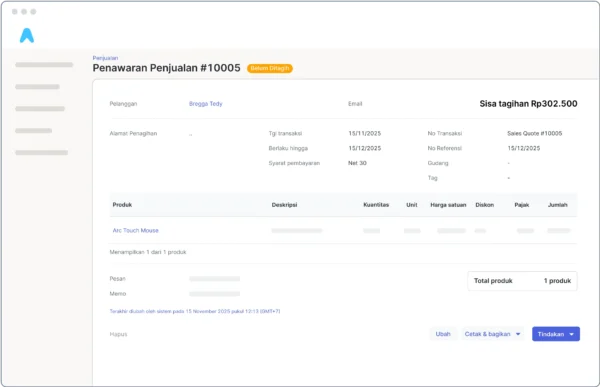Click the arrow on Tindakan button
600x387 pixels.
point(572,335)
